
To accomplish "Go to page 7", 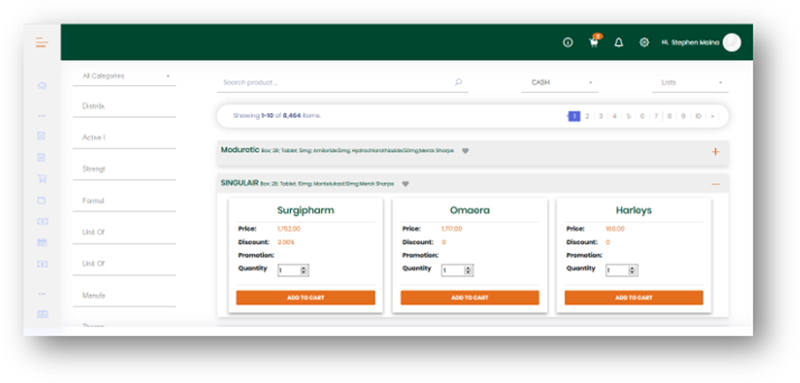I will pos(656,116).
